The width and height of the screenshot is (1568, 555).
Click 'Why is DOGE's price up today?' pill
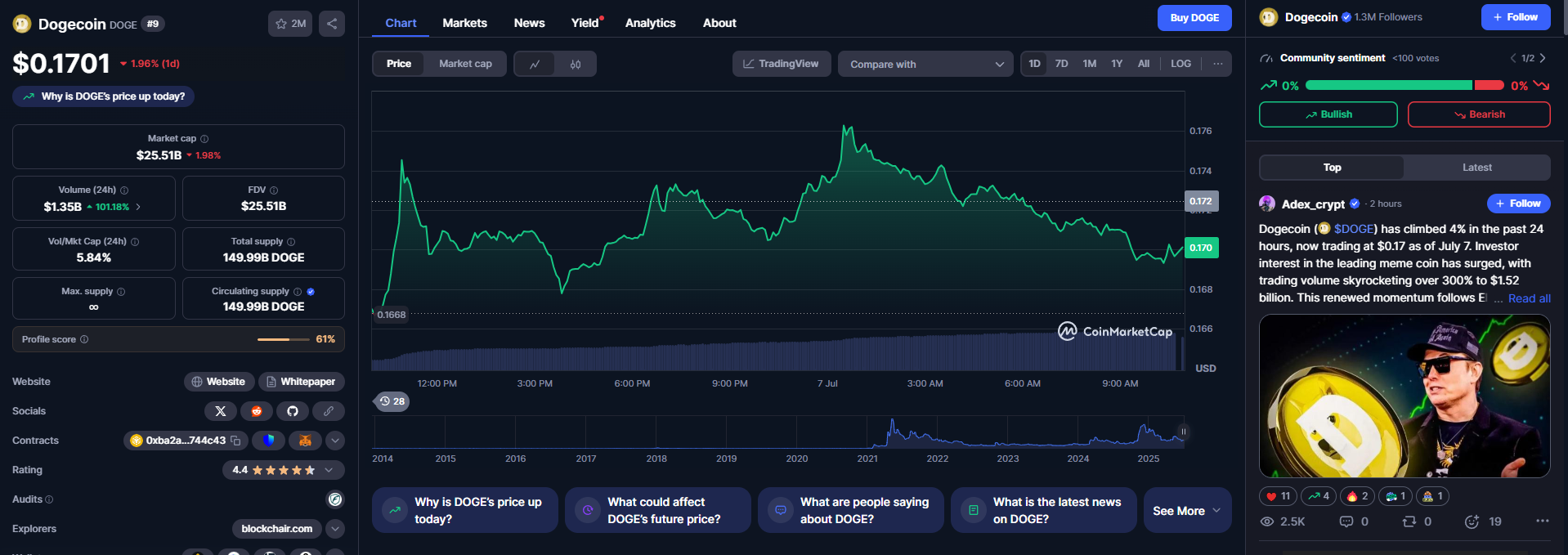(x=103, y=96)
